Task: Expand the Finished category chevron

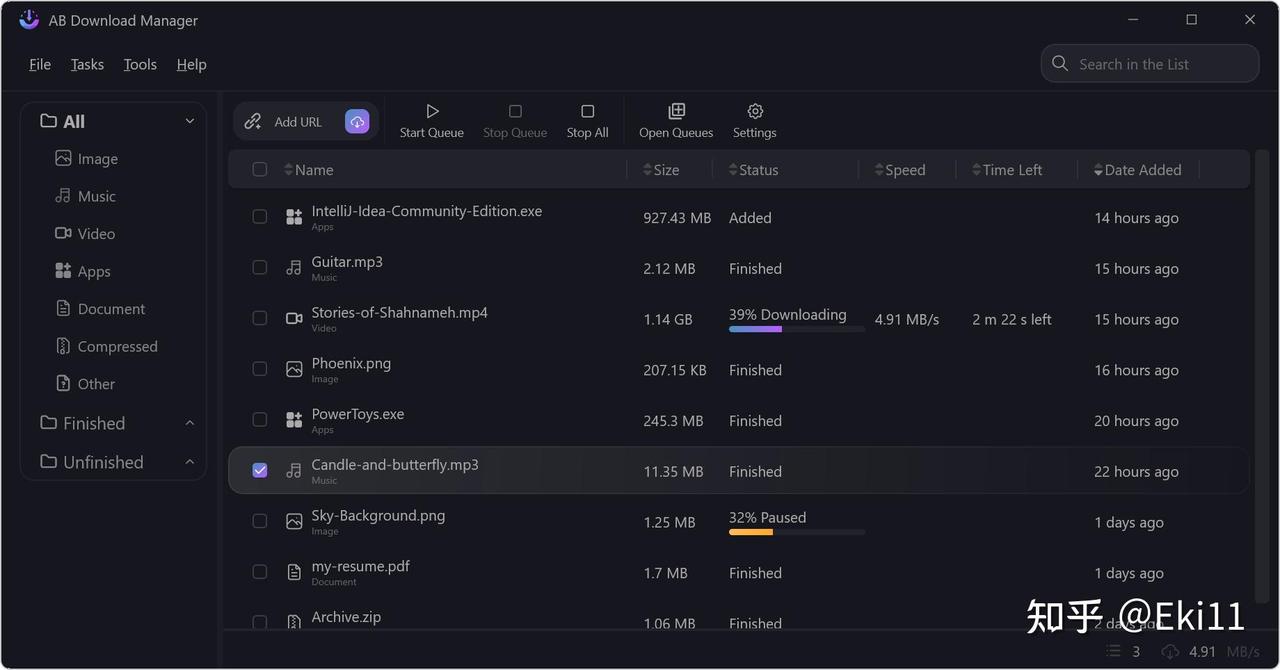Action: click(189, 423)
